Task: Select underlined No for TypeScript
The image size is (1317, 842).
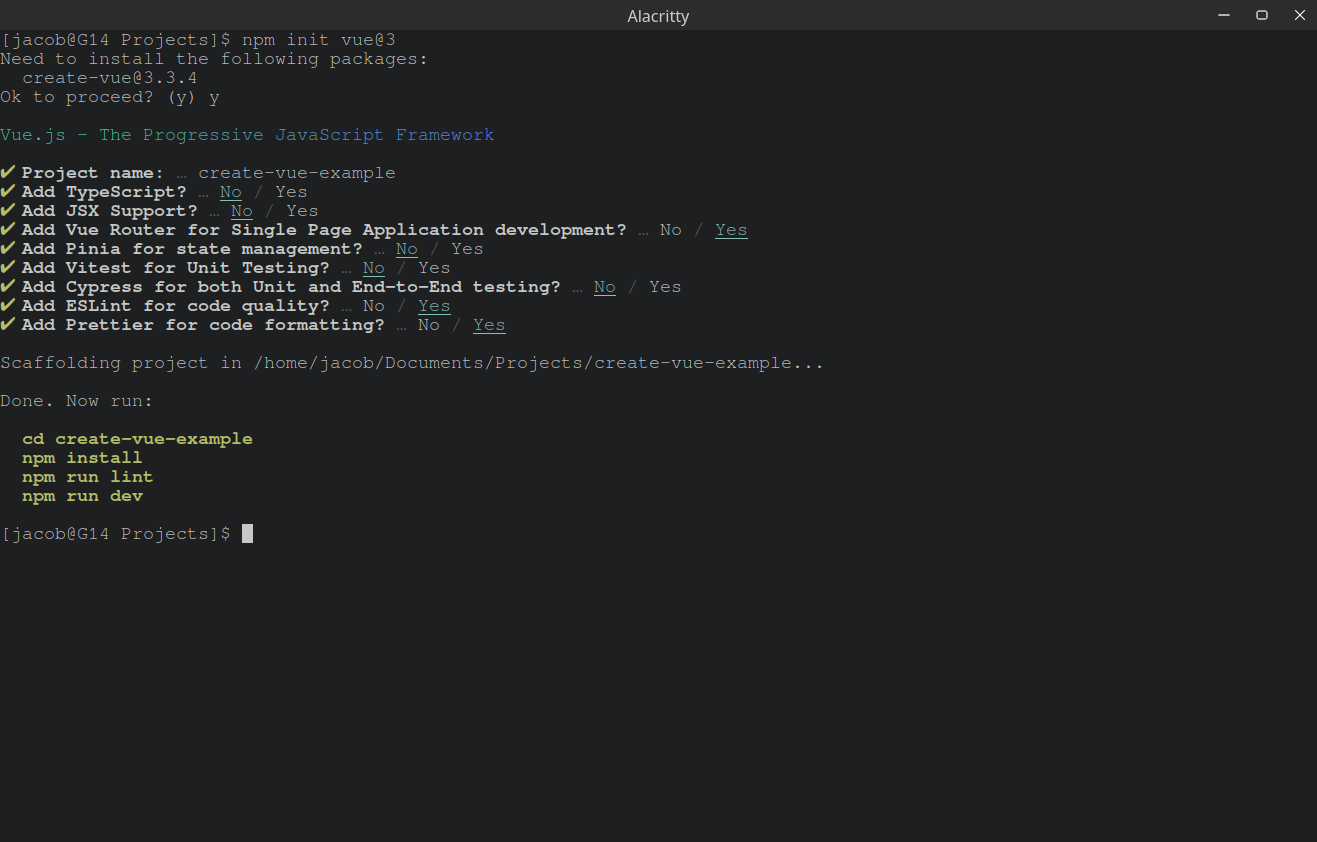Action: (231, 192)
